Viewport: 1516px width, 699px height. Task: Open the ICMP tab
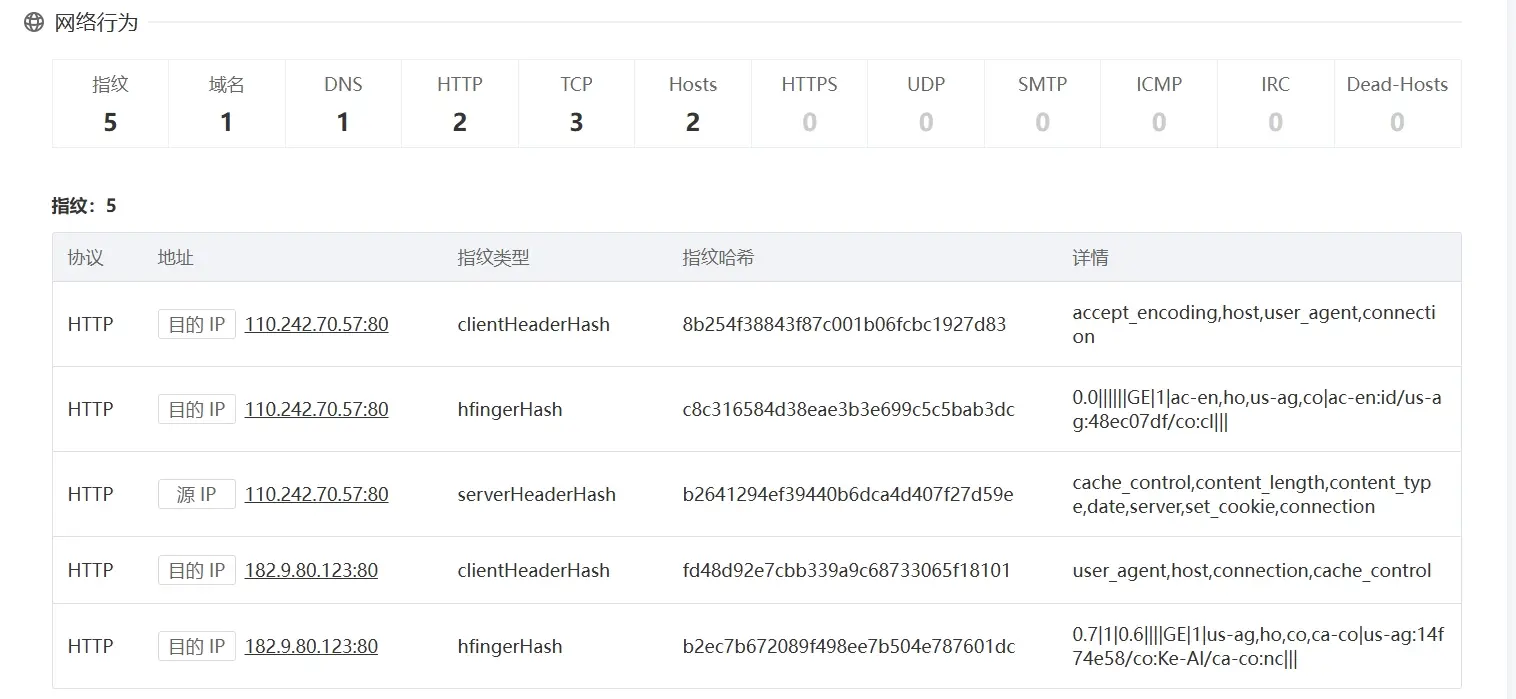(x=1159, y=103)
